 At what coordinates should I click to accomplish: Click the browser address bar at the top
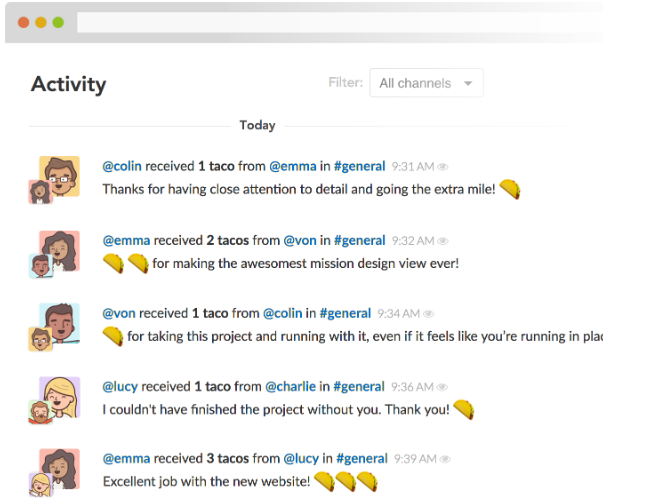(x=339, y=22)
